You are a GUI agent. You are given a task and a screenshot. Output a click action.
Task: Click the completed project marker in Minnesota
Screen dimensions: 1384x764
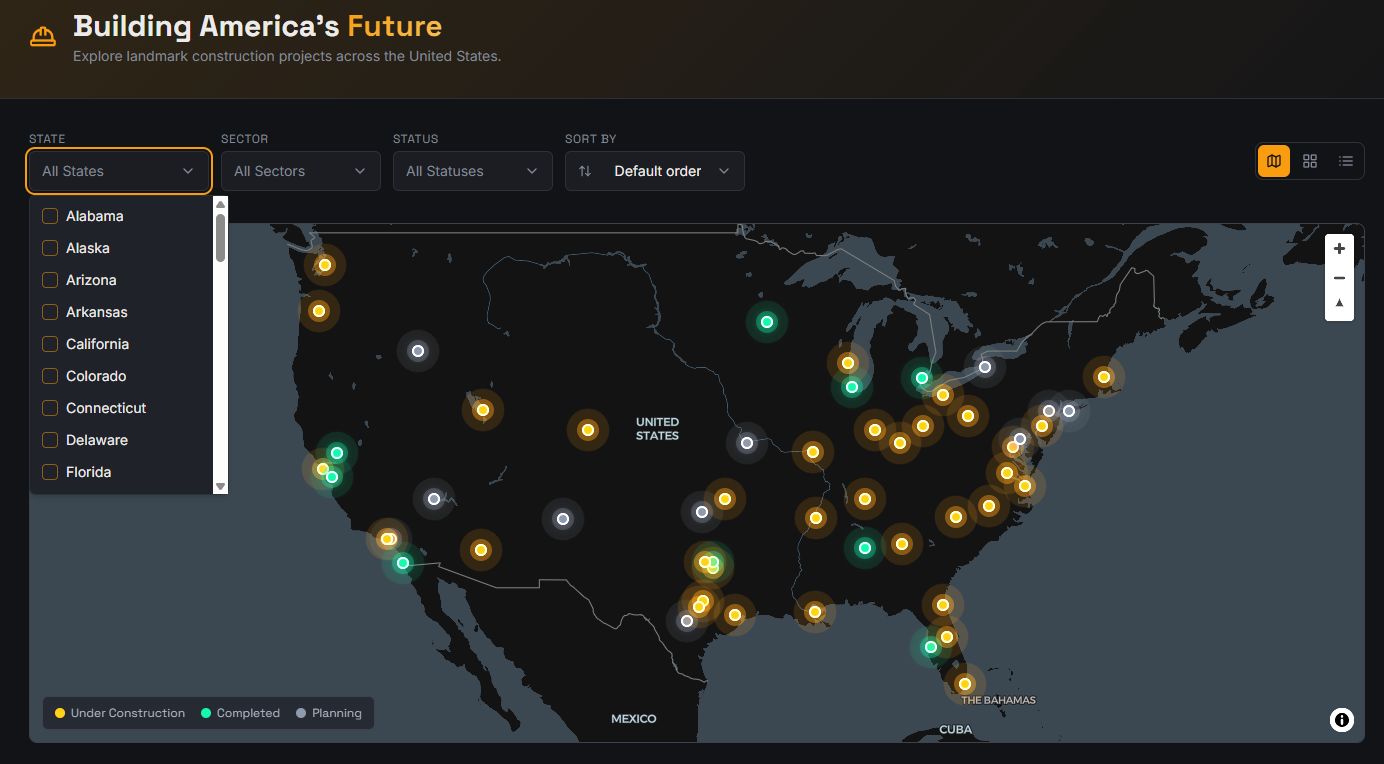tap(767, 322)
